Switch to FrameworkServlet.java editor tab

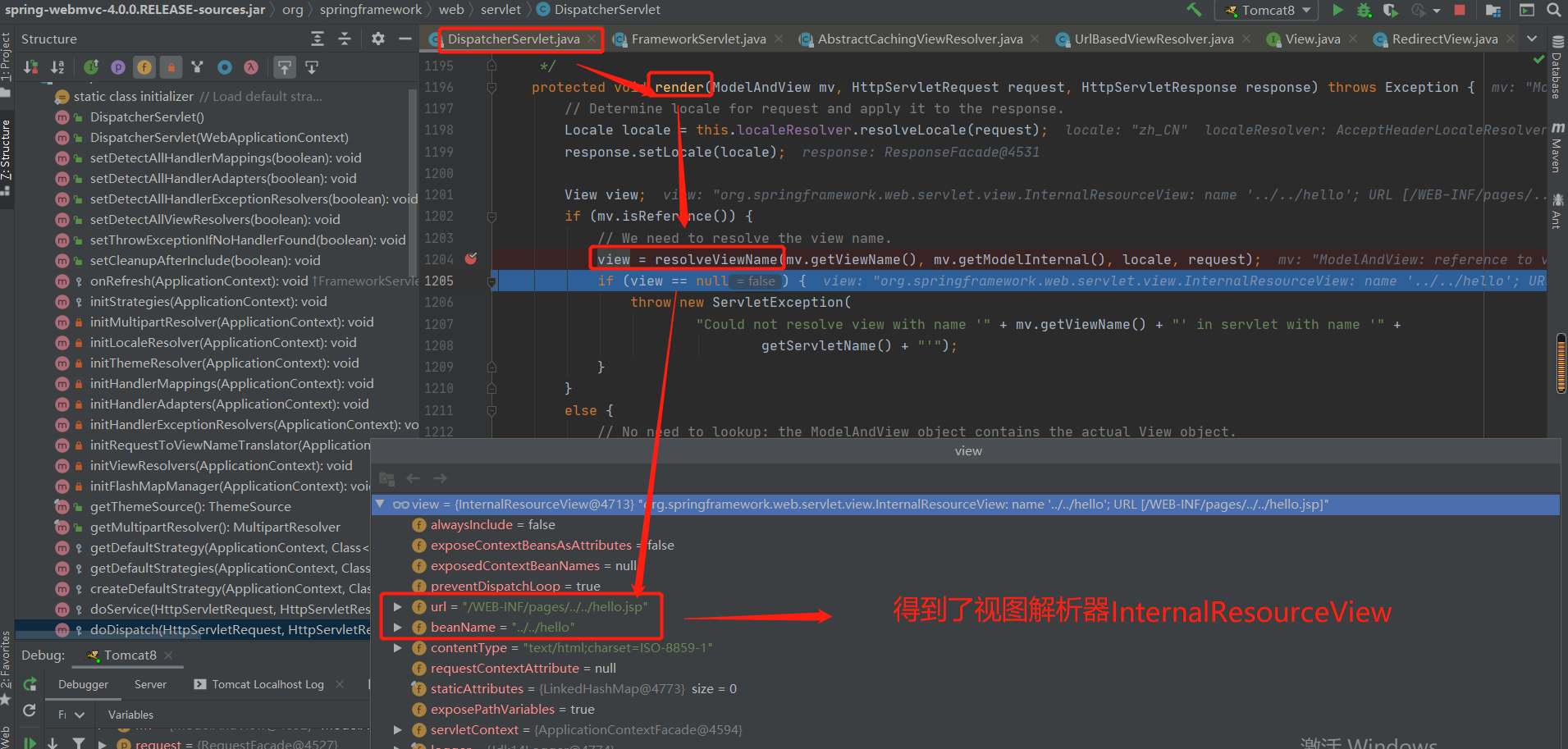coord(698,39)
